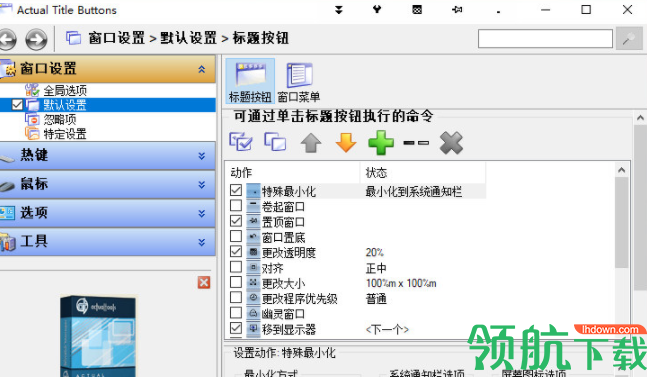Insert separator with dashes icon
The width and height of the screenshot is (647, 377).
click(416, 143)
